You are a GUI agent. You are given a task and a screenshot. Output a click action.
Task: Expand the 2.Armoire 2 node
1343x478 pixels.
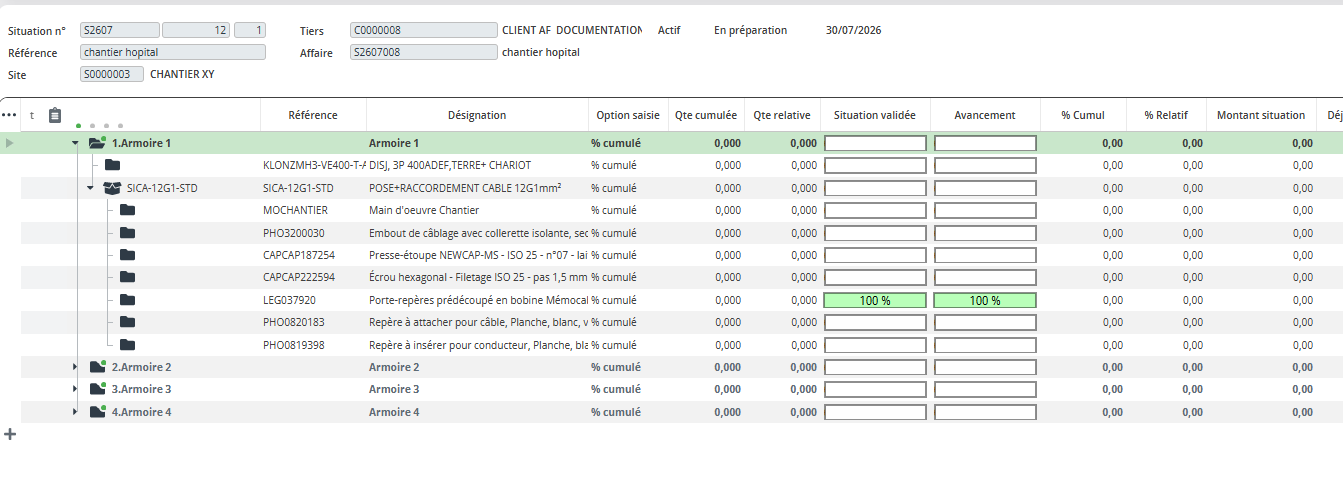75,367
